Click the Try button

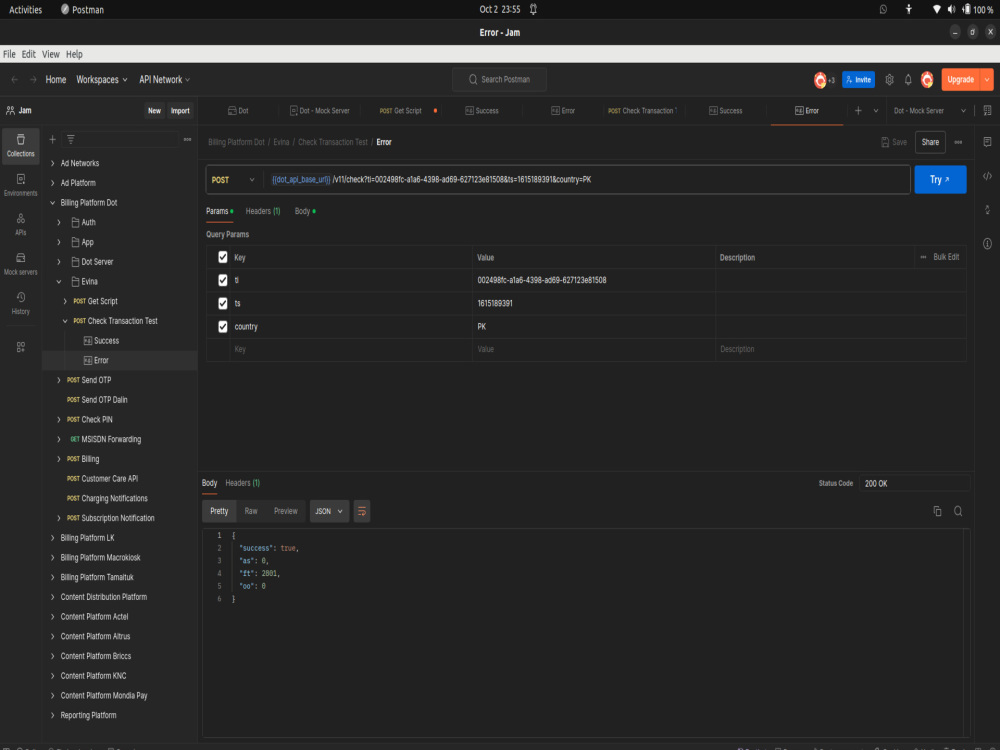[x=940, y=180]
